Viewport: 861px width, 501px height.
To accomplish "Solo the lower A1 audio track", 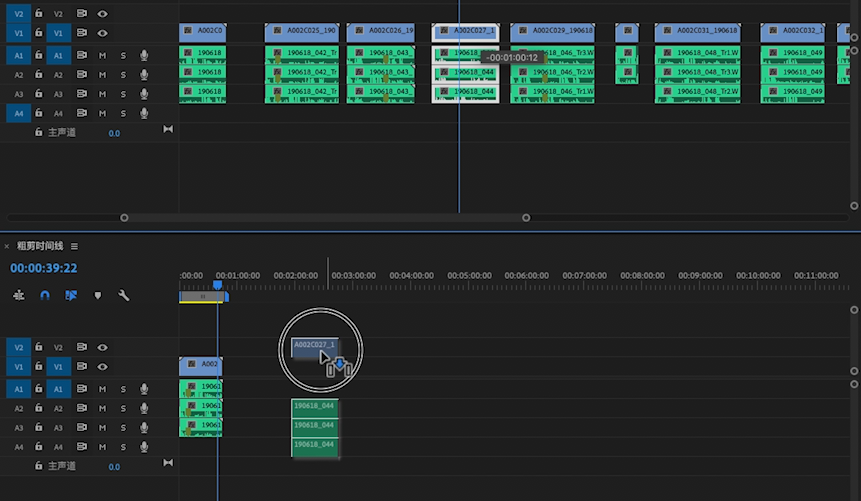I will tap(123, 389).
